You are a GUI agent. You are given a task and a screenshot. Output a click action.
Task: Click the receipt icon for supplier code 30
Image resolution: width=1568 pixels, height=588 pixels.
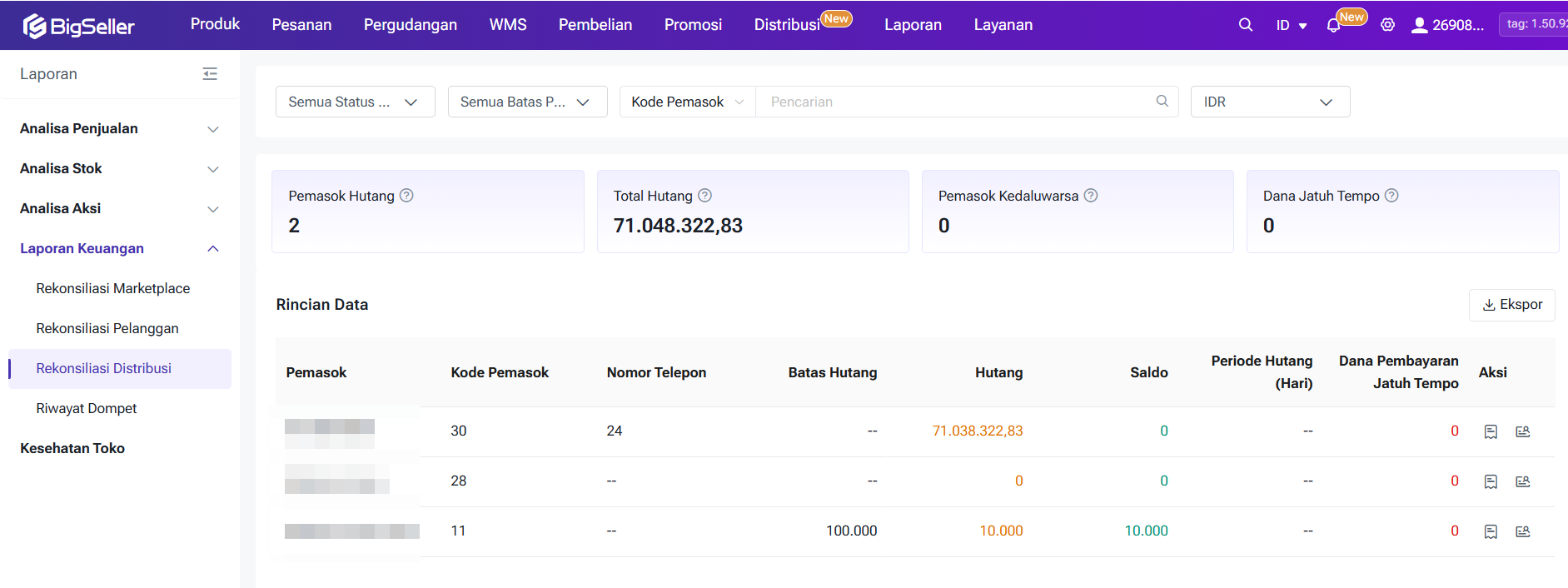(1491, 431)
